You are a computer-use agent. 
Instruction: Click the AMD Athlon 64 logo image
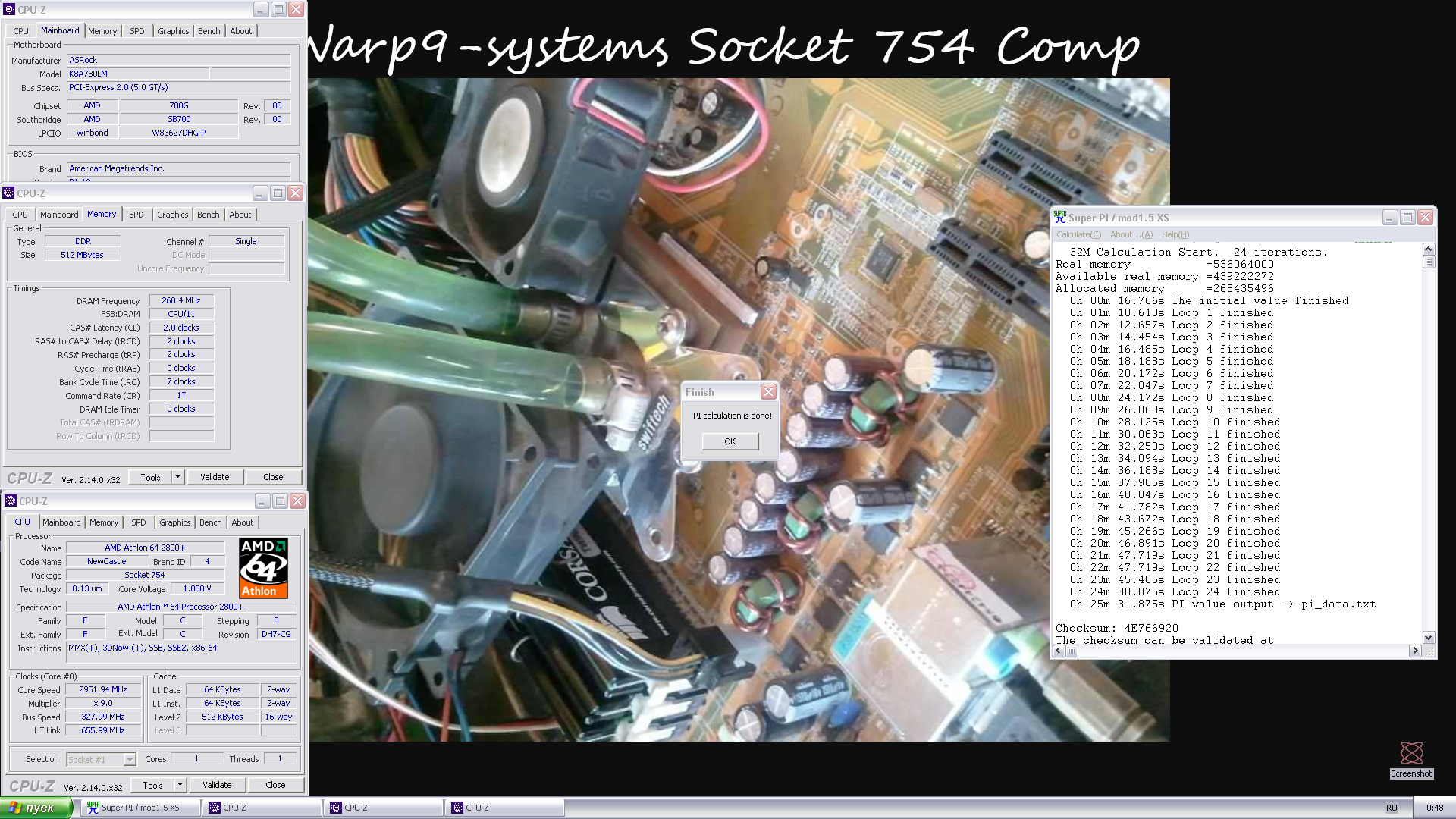point(263,568)
